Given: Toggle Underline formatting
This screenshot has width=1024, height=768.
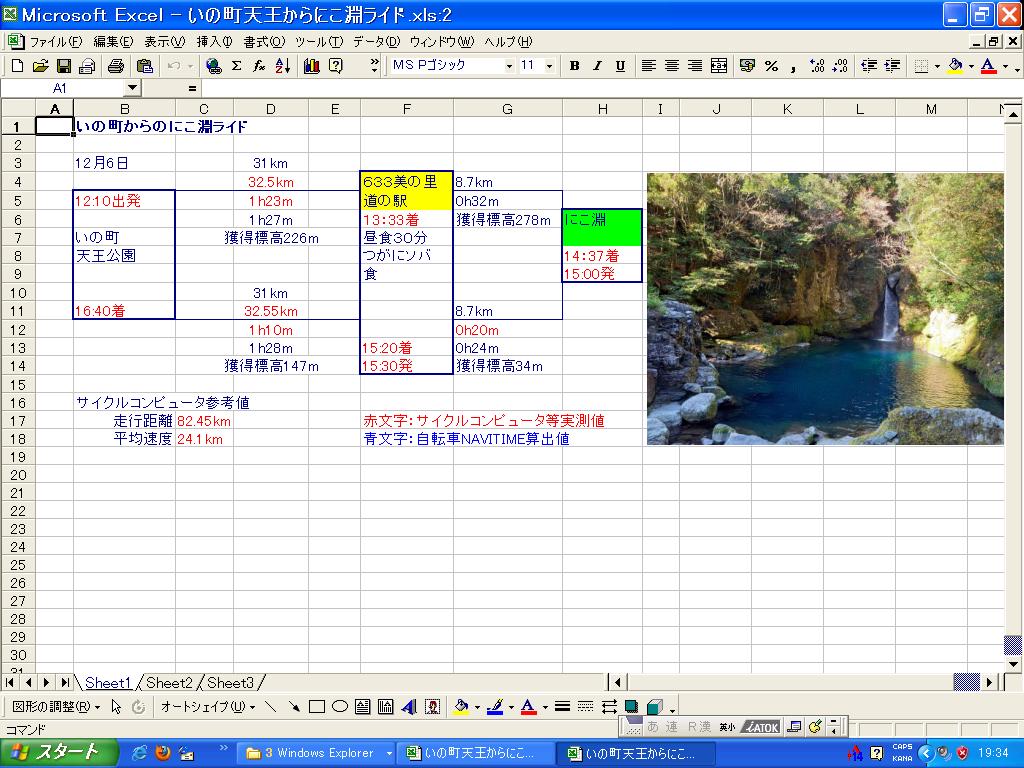Looking at the screenshot, I should [620, 66].
